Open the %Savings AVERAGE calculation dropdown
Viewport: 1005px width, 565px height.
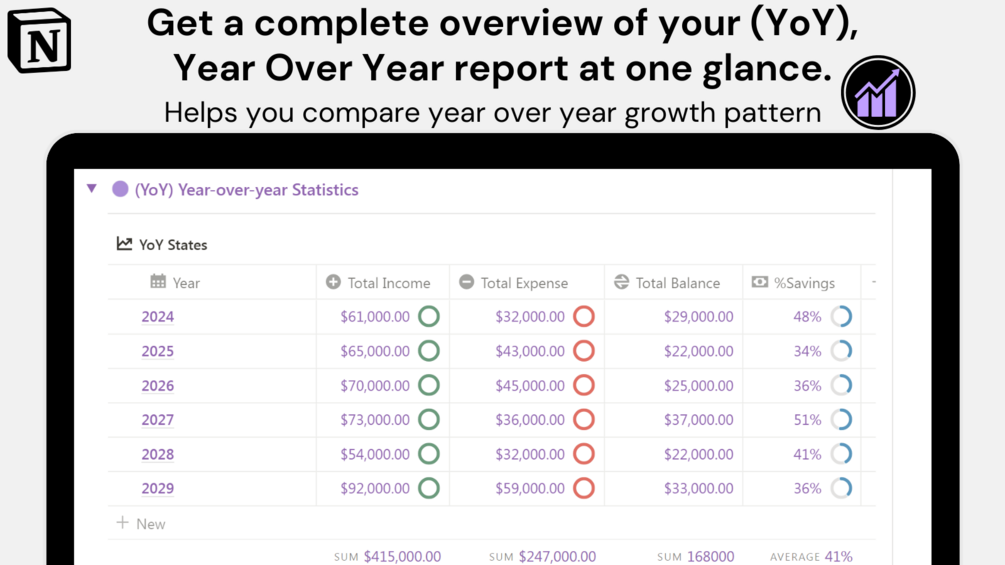(811, 556)
